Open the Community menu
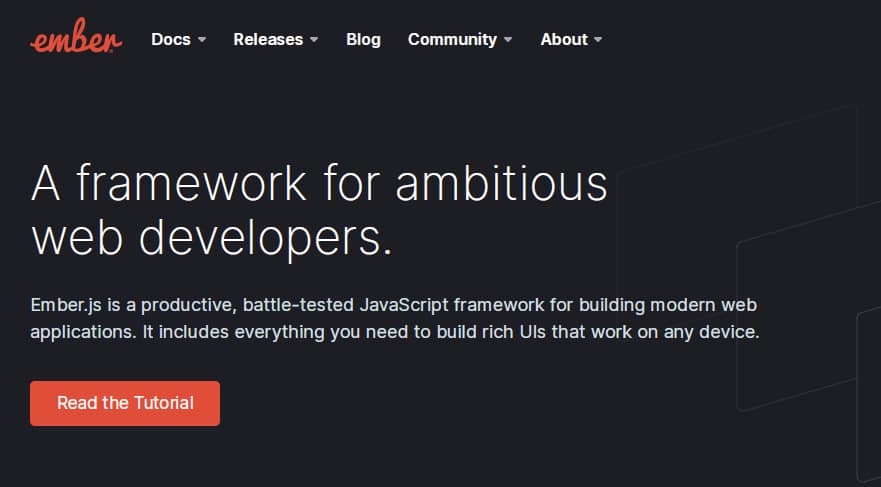This screenshot has height=487, width=881. (452, 40)
